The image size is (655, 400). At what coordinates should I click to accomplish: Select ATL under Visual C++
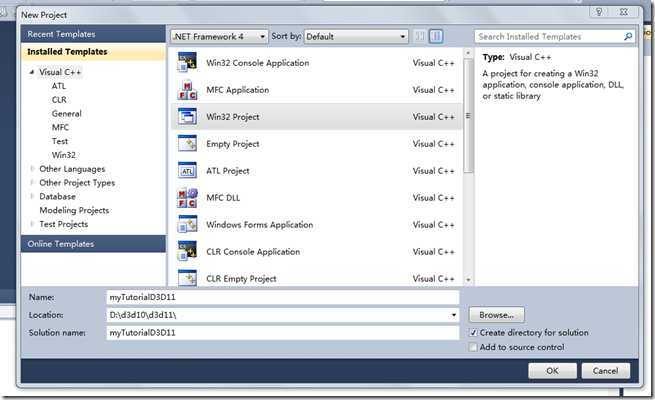[x=59, y=86]
